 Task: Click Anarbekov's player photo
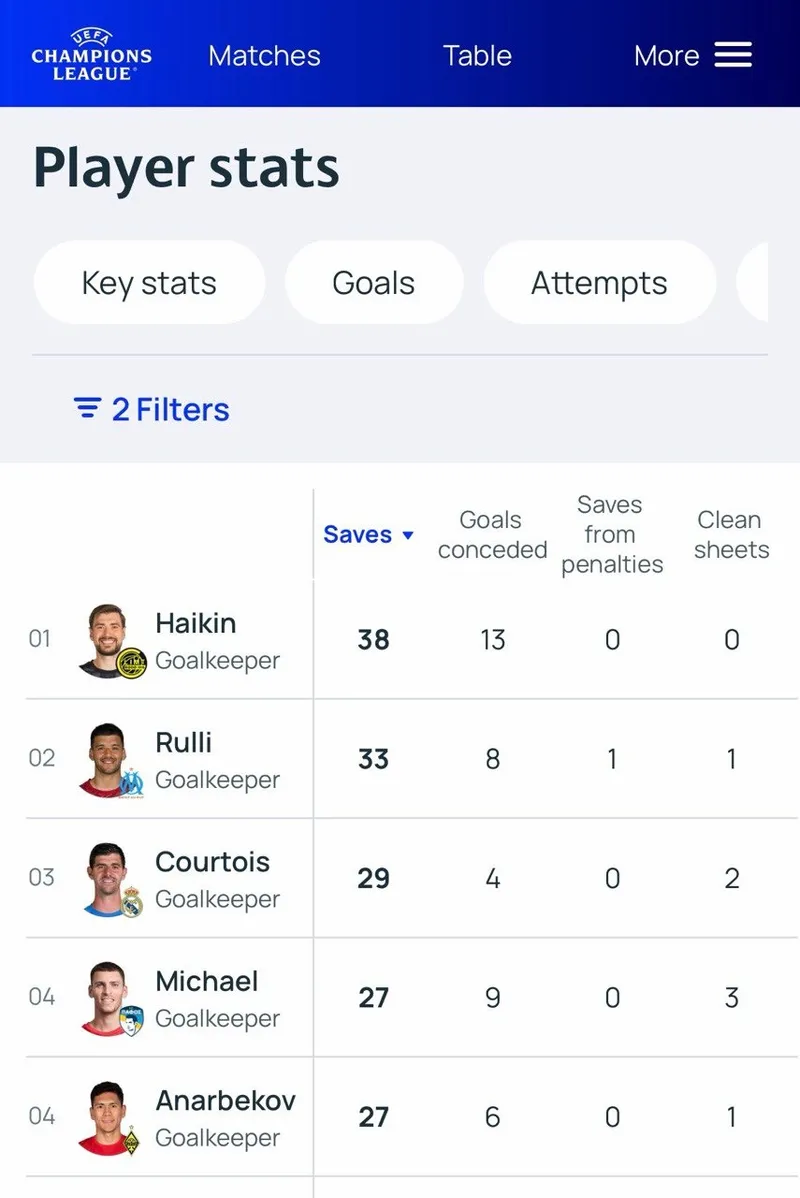click(107, 1116)
